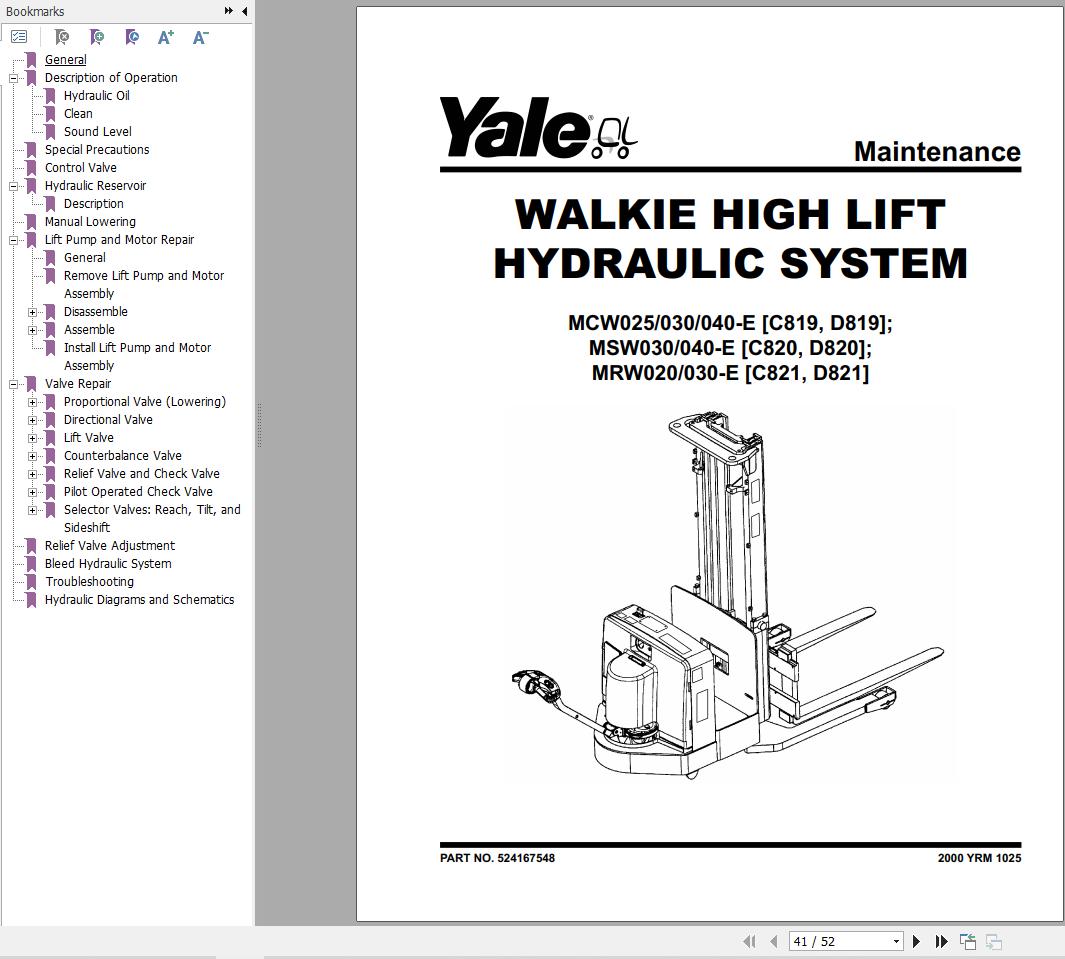Go to the Control Valve bookmark
1065x959 pixels.
click(x=81, y=168)
